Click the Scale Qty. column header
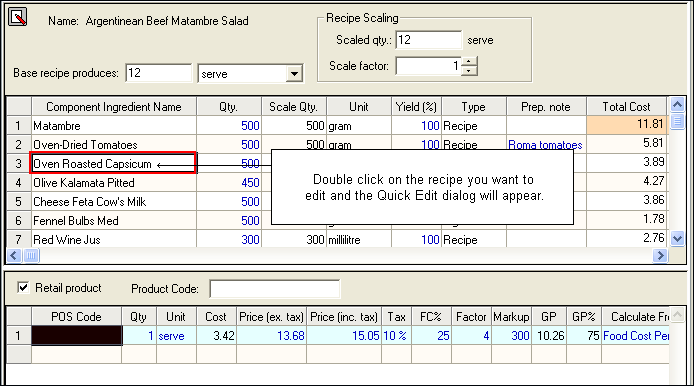Image resolution: width=694 pixels, height=386 pixels. point(294,107)
